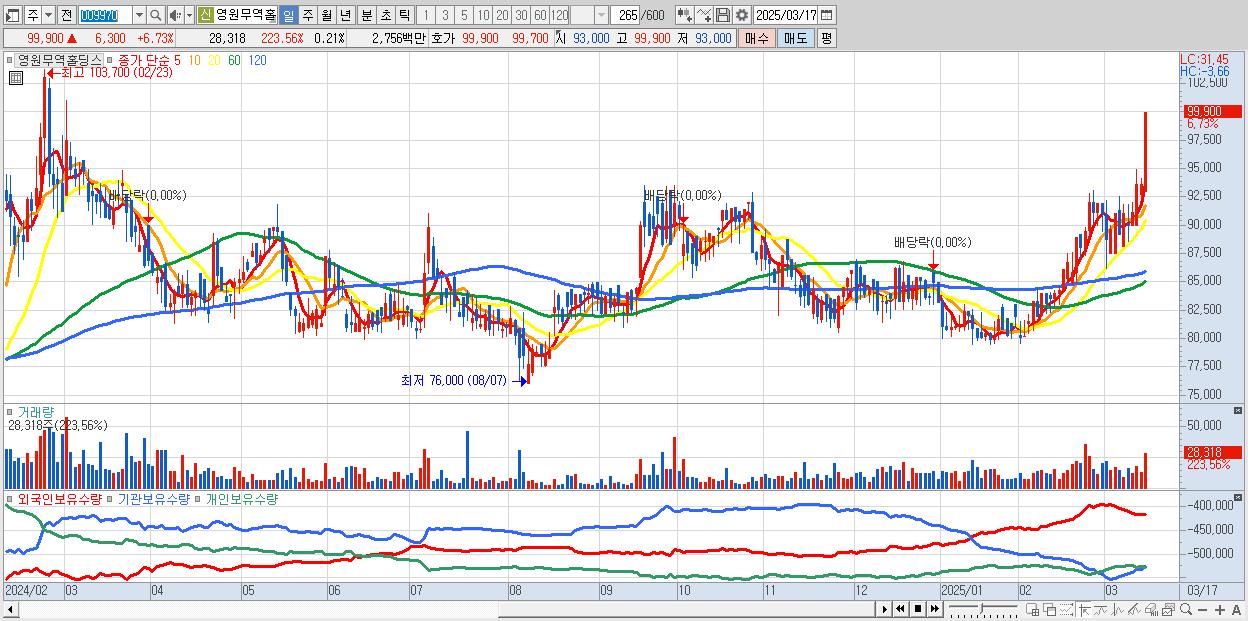1248x621 pixels.
Task: Select the 120 interval toggle button
Action: [559, 15]
